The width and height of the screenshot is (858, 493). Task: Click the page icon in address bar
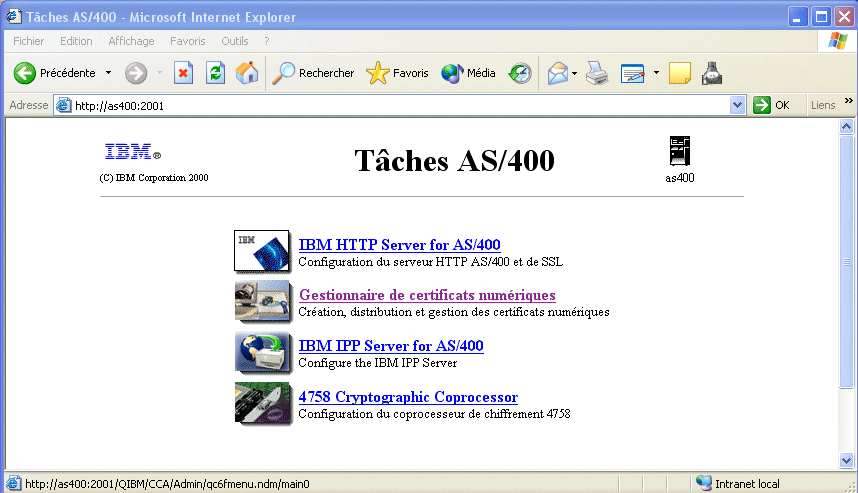pos(63,105)
